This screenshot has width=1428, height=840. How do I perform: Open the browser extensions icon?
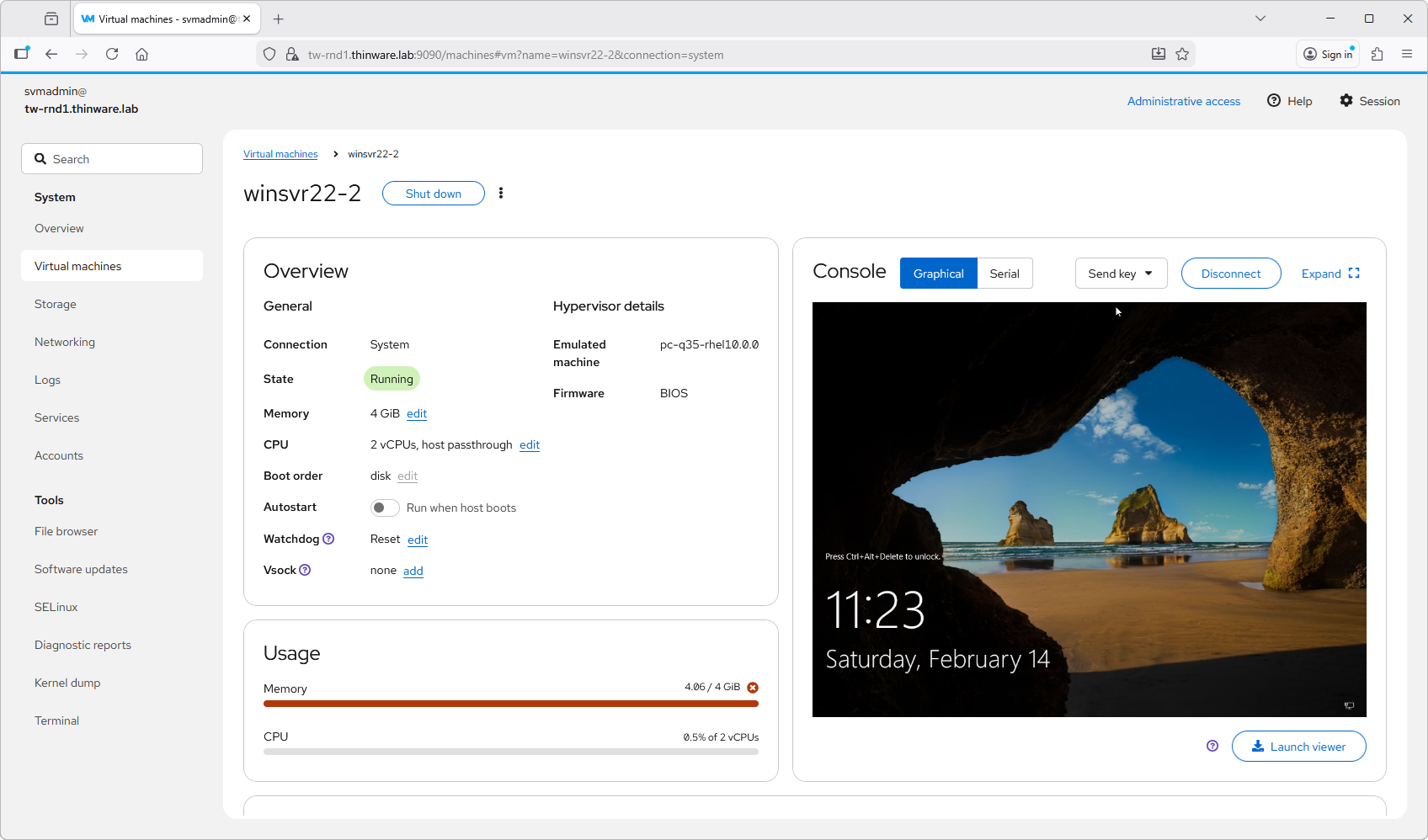(x=1377, y=54)
